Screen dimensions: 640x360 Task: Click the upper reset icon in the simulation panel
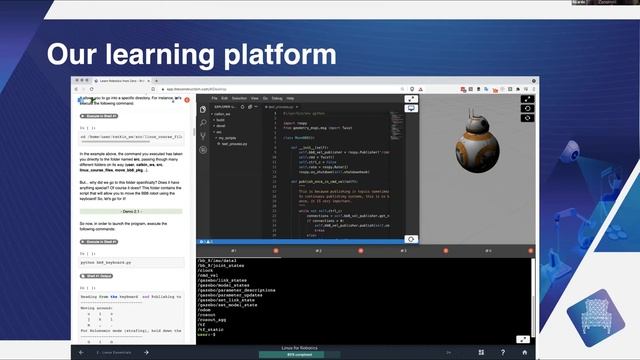(527, 109)
